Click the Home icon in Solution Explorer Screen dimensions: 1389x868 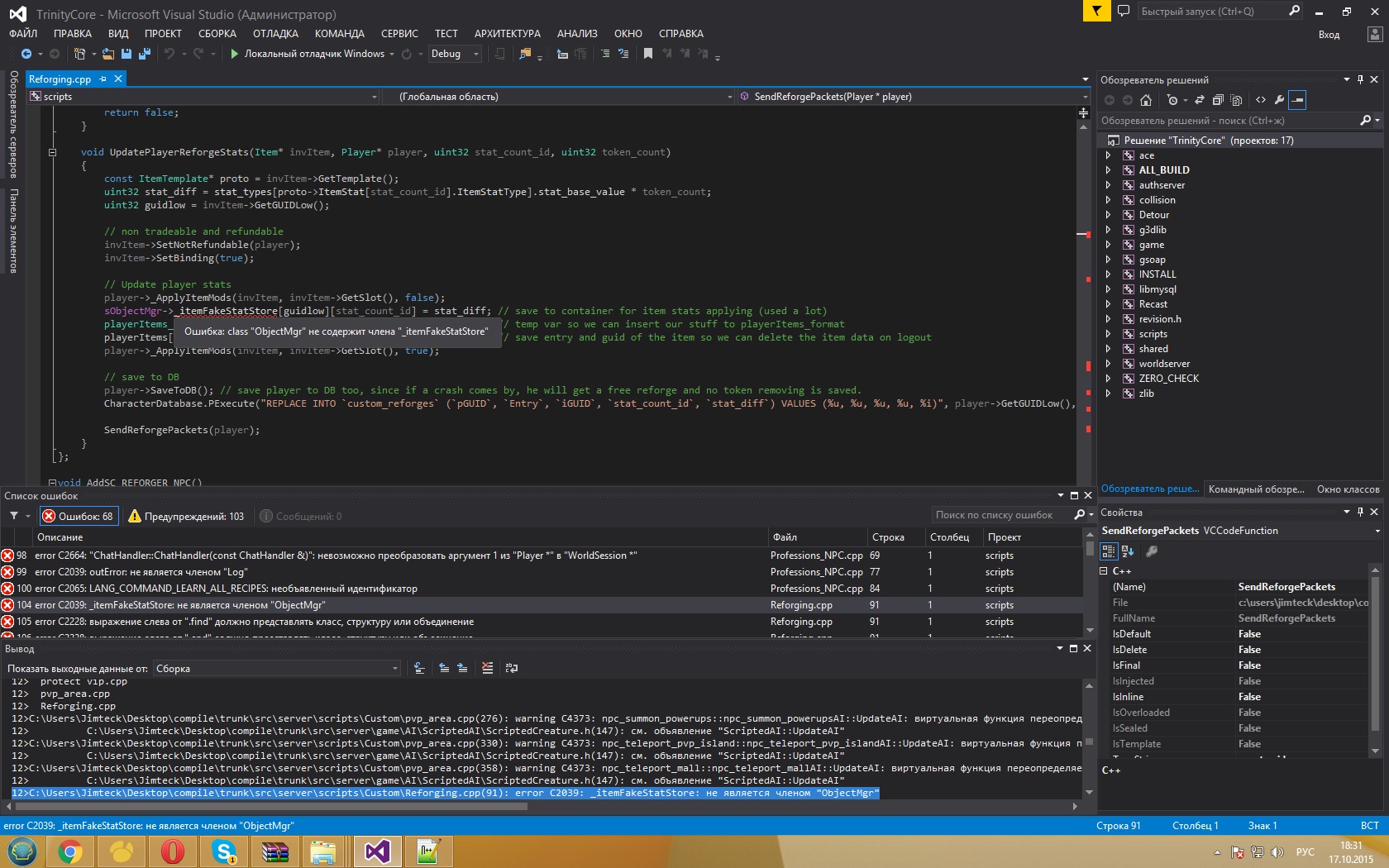tap(1145, 100)
